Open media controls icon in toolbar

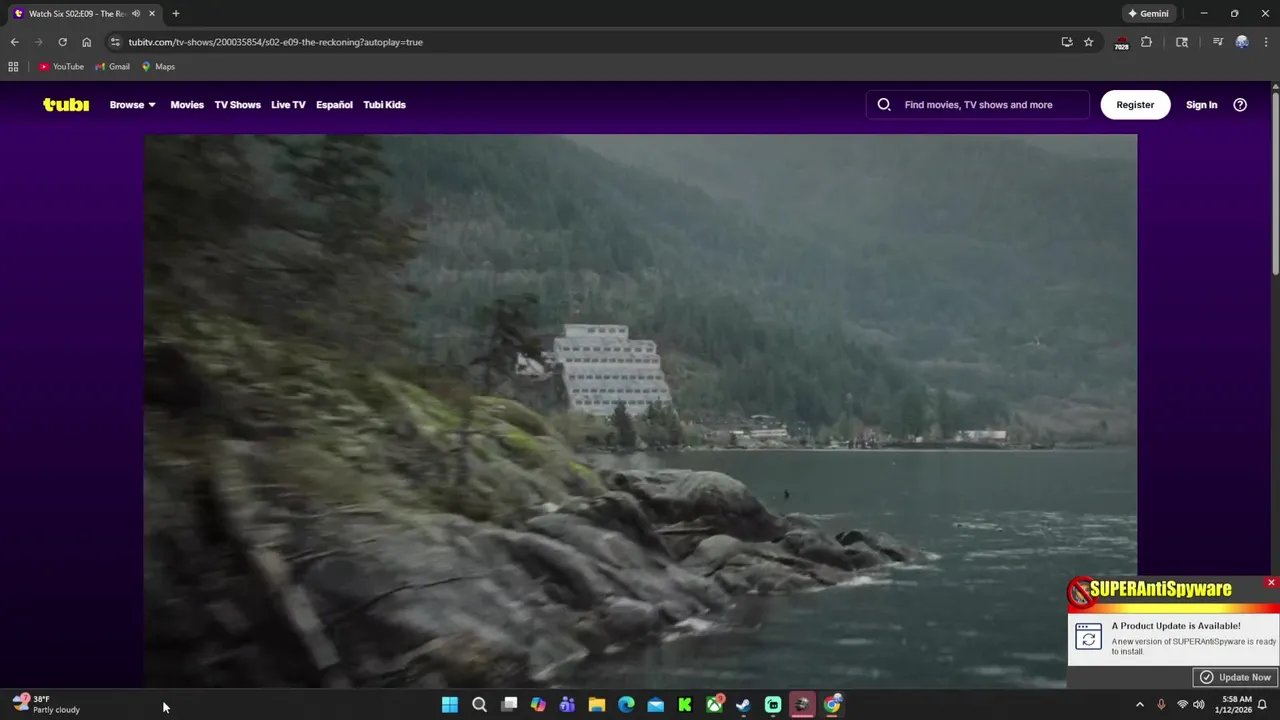pos(1217,42)
